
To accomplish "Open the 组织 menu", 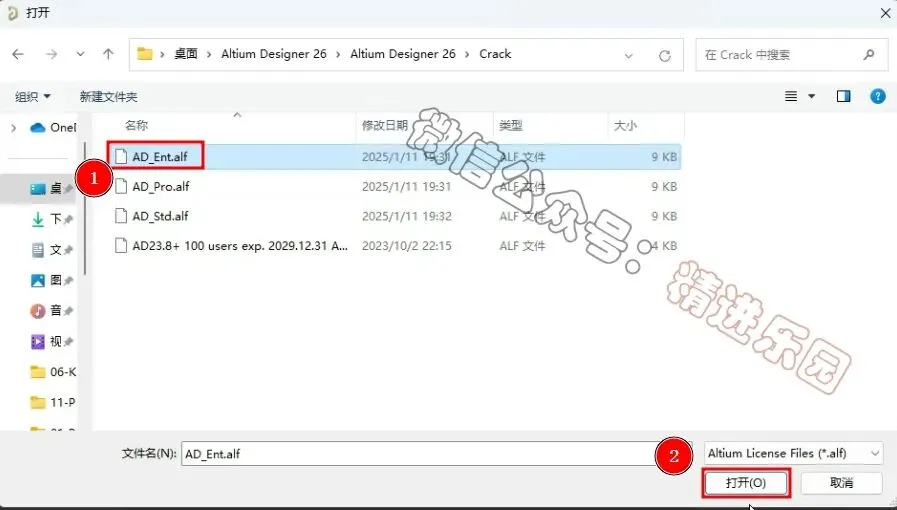I will pyautogui.click(x=33, y=97).
